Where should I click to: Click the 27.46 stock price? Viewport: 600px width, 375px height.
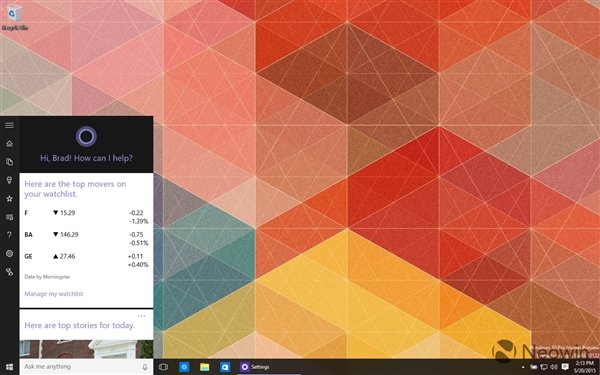click(67, 256)
